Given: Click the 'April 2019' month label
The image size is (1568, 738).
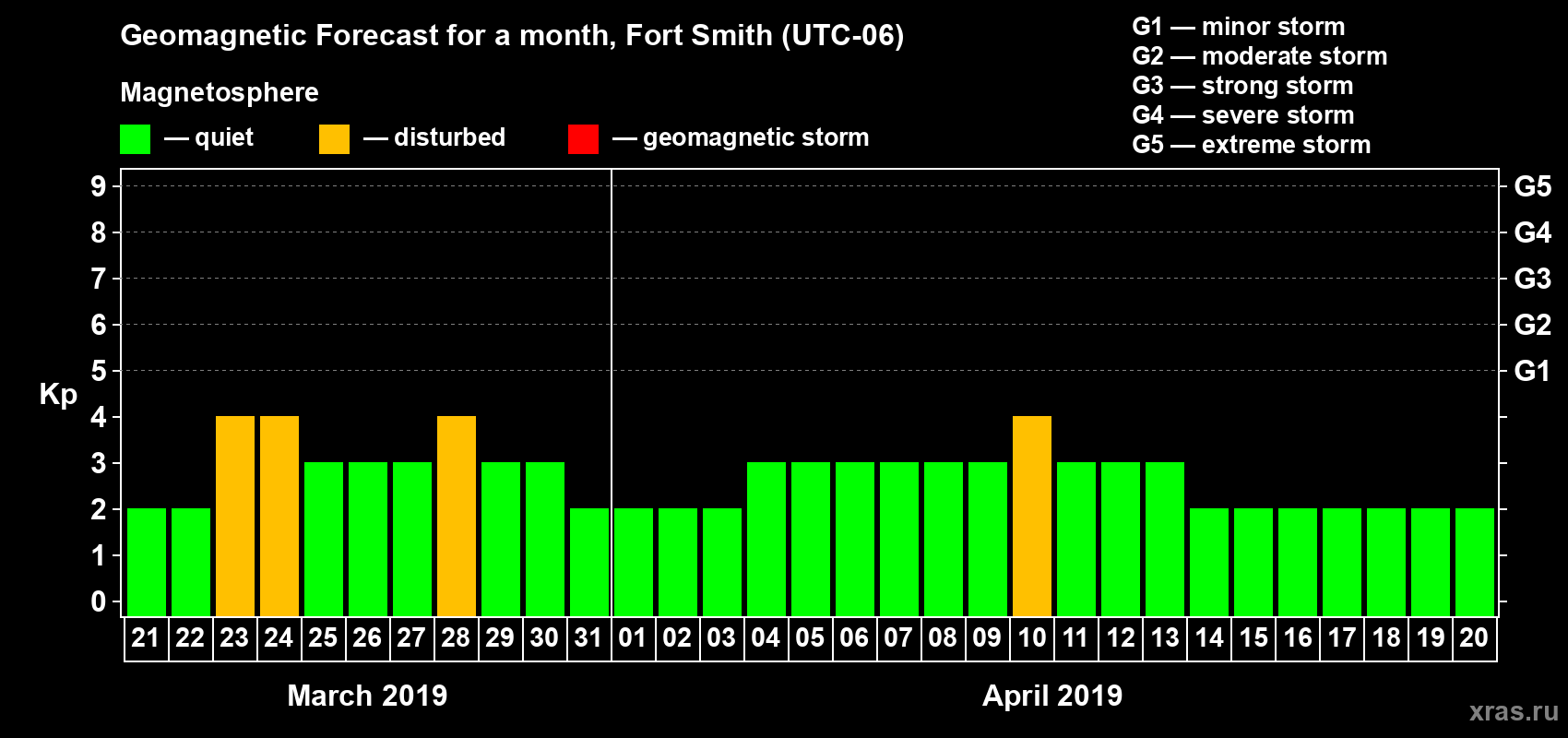Looking at the screenshot, I should pos(1052,696).
